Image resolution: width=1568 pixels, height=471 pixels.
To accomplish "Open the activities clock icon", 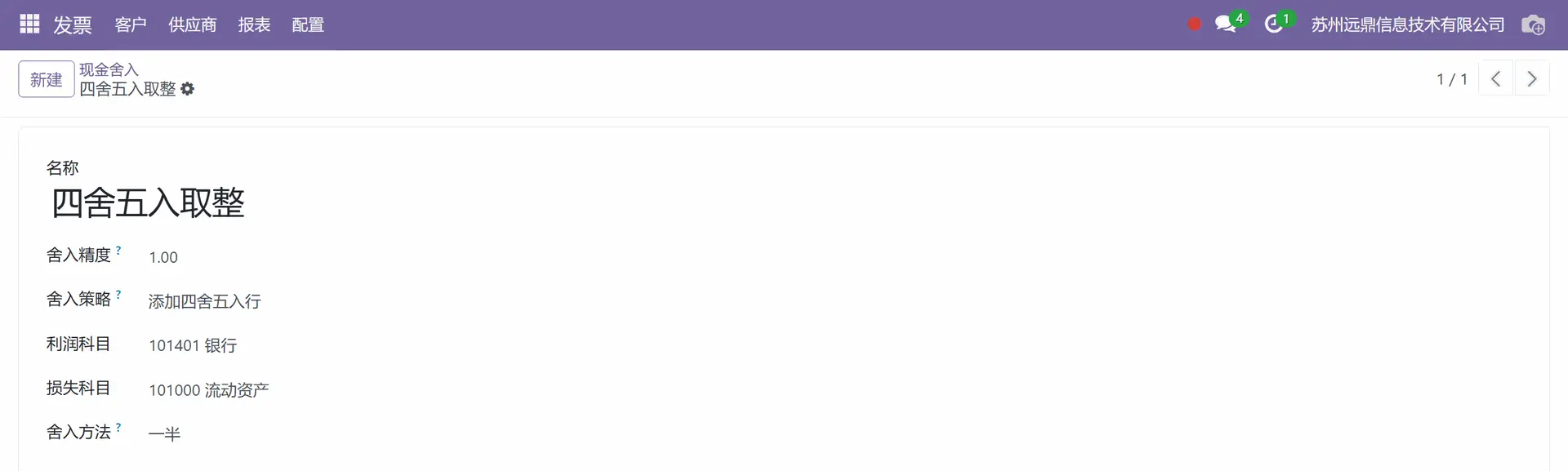I will pyautogui.click(x=1273, y=24).
